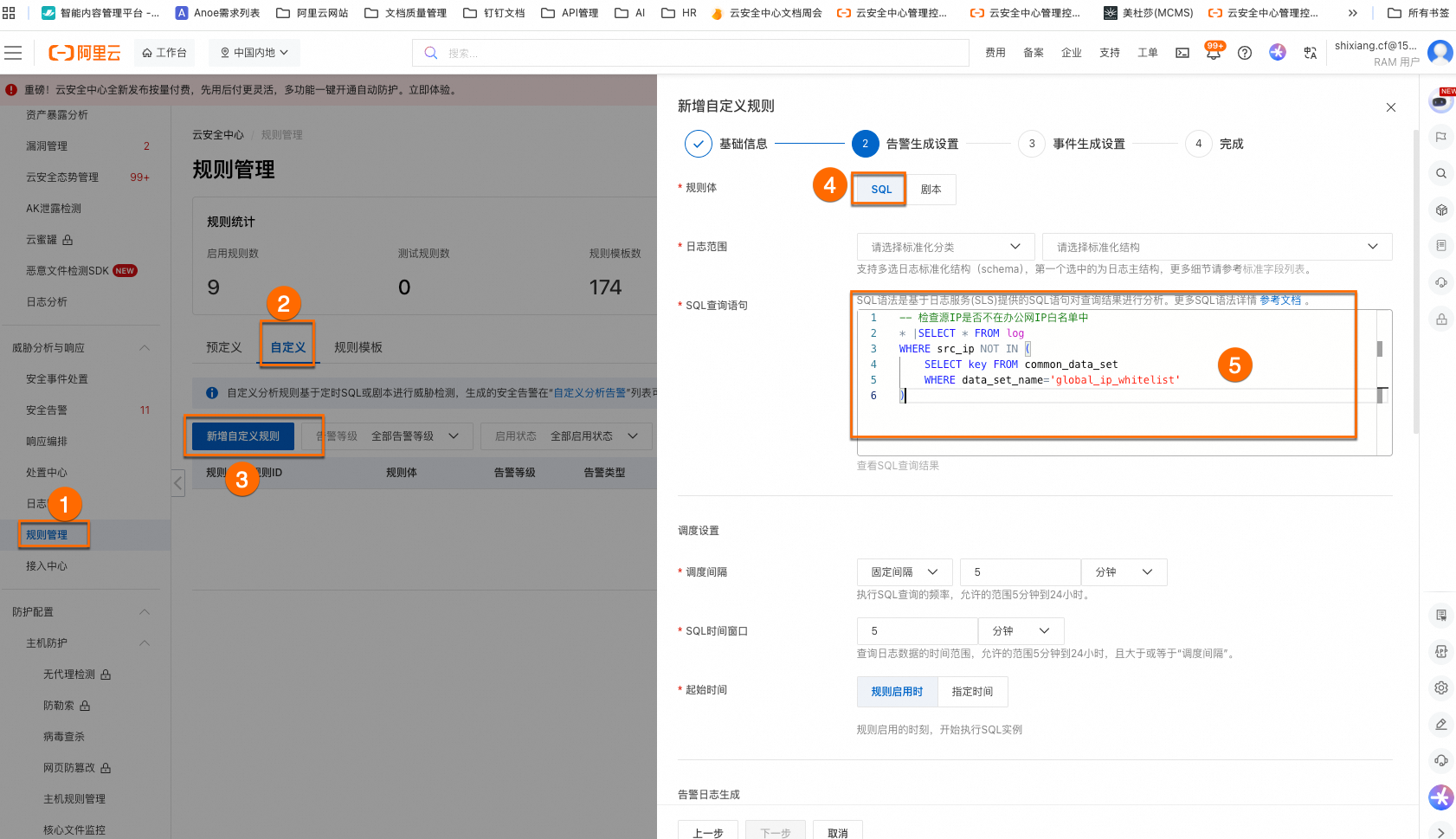
Task: Open the 分钟 unit dropdown for SQL时间窗口
Action: tap(1021, 631)
